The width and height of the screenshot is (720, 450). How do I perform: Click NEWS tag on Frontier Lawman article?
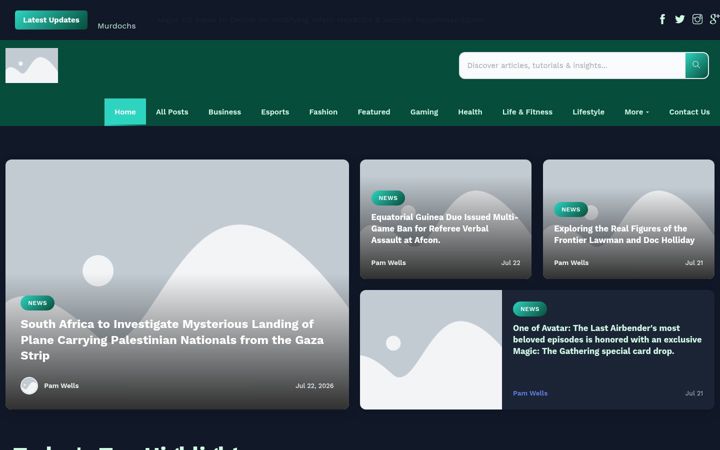[x=571, y=209]
